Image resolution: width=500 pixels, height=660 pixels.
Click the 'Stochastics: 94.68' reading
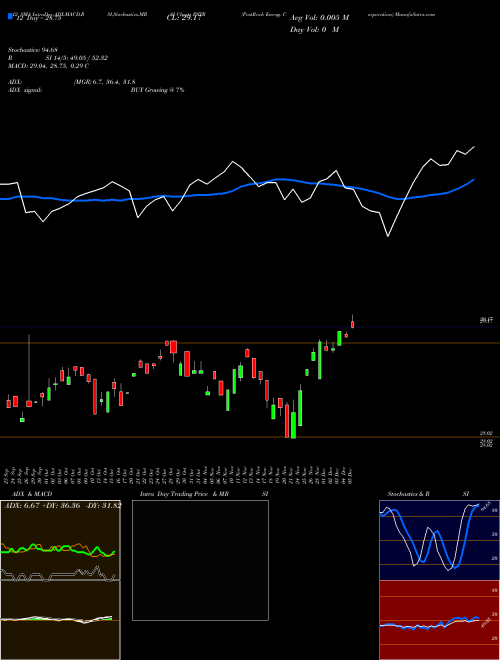coord(32,50)
